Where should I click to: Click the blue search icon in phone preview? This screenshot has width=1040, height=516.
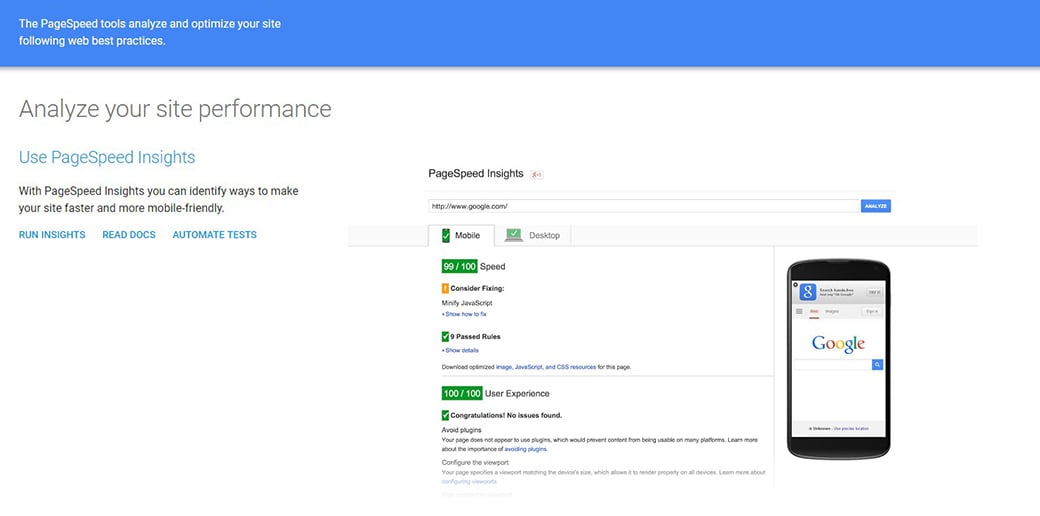(878, 365)
